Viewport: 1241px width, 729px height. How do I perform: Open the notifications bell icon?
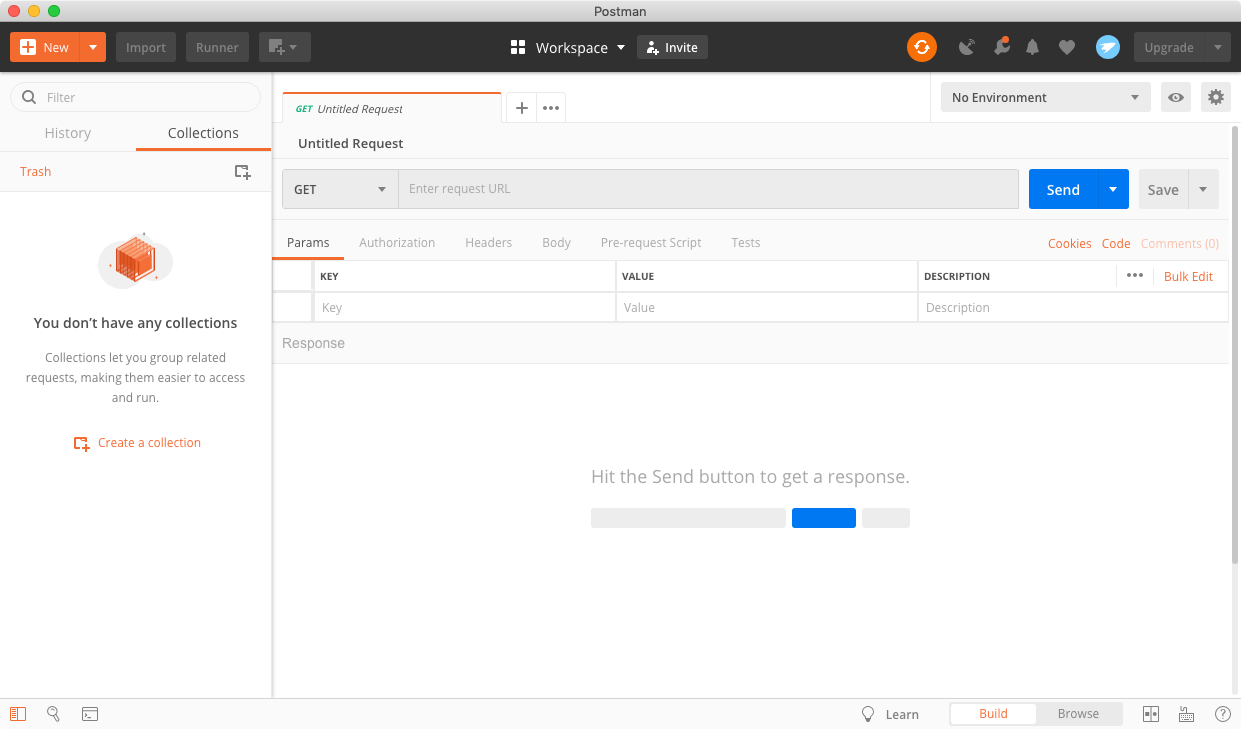coord(1033,47)
